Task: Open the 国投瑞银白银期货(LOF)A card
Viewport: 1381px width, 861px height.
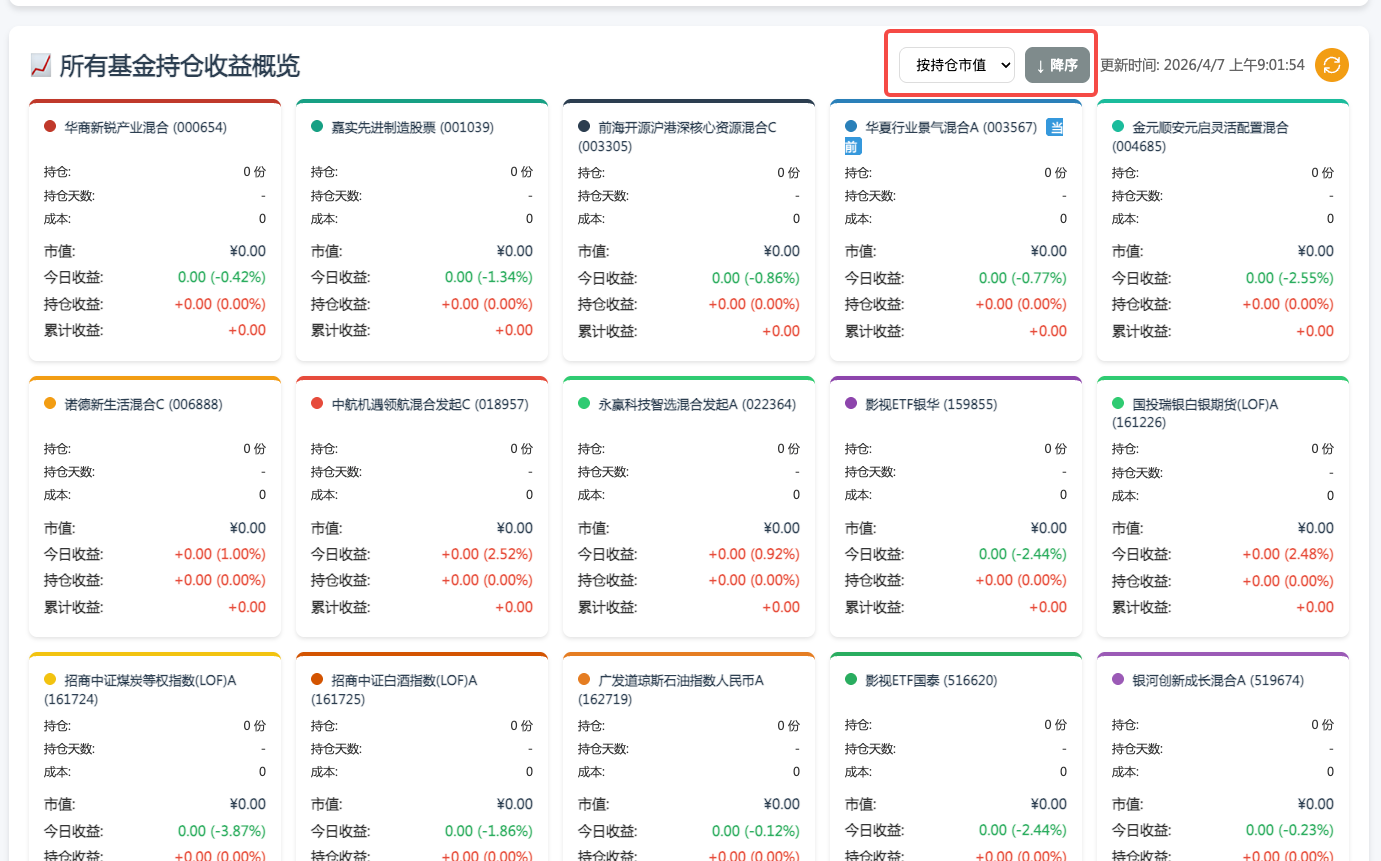Action: point(1222,505)
